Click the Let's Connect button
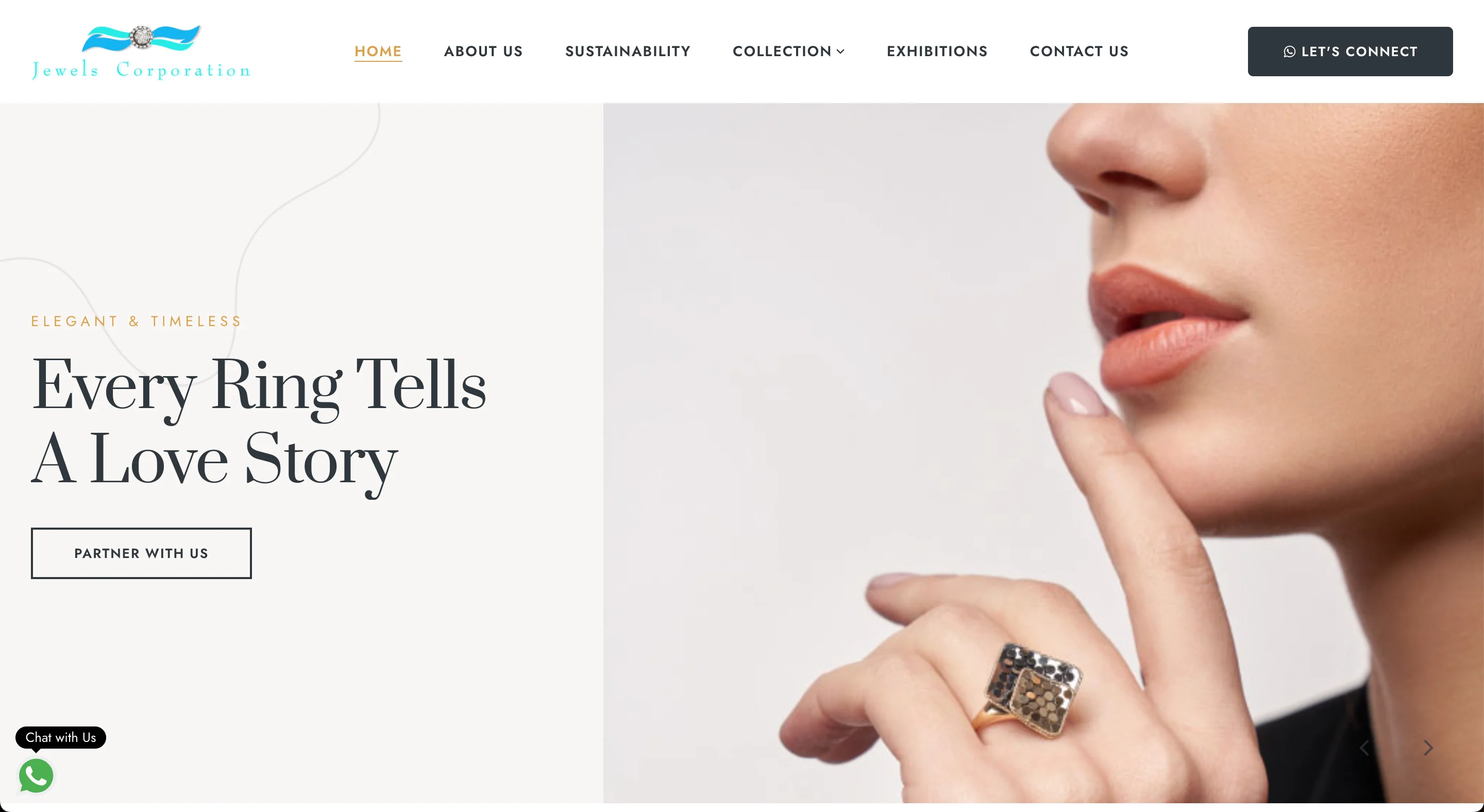The width and height of the screenshot is (1484, 812). pos(1350,51)
